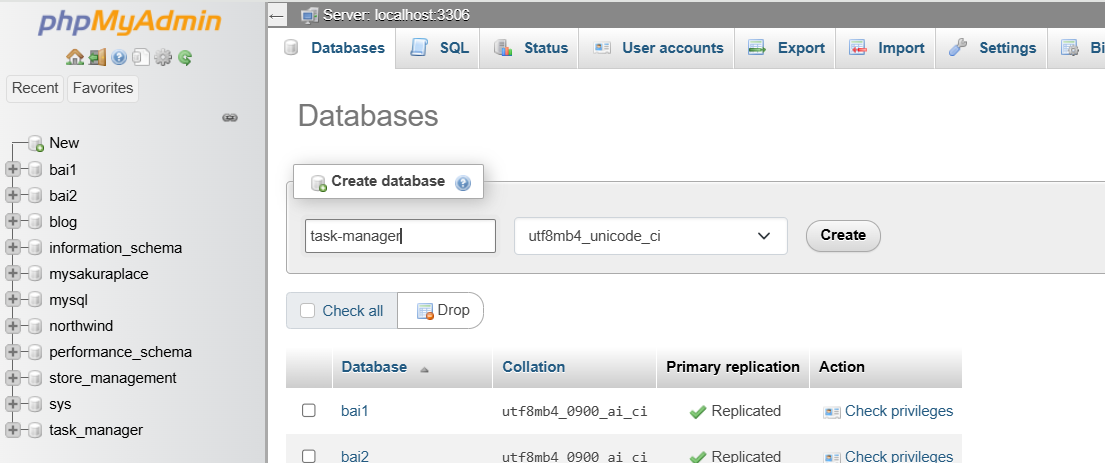1105x463 pixels.
Task: Click the blog database icon in the tree
Action: click(x=35, y=222)
